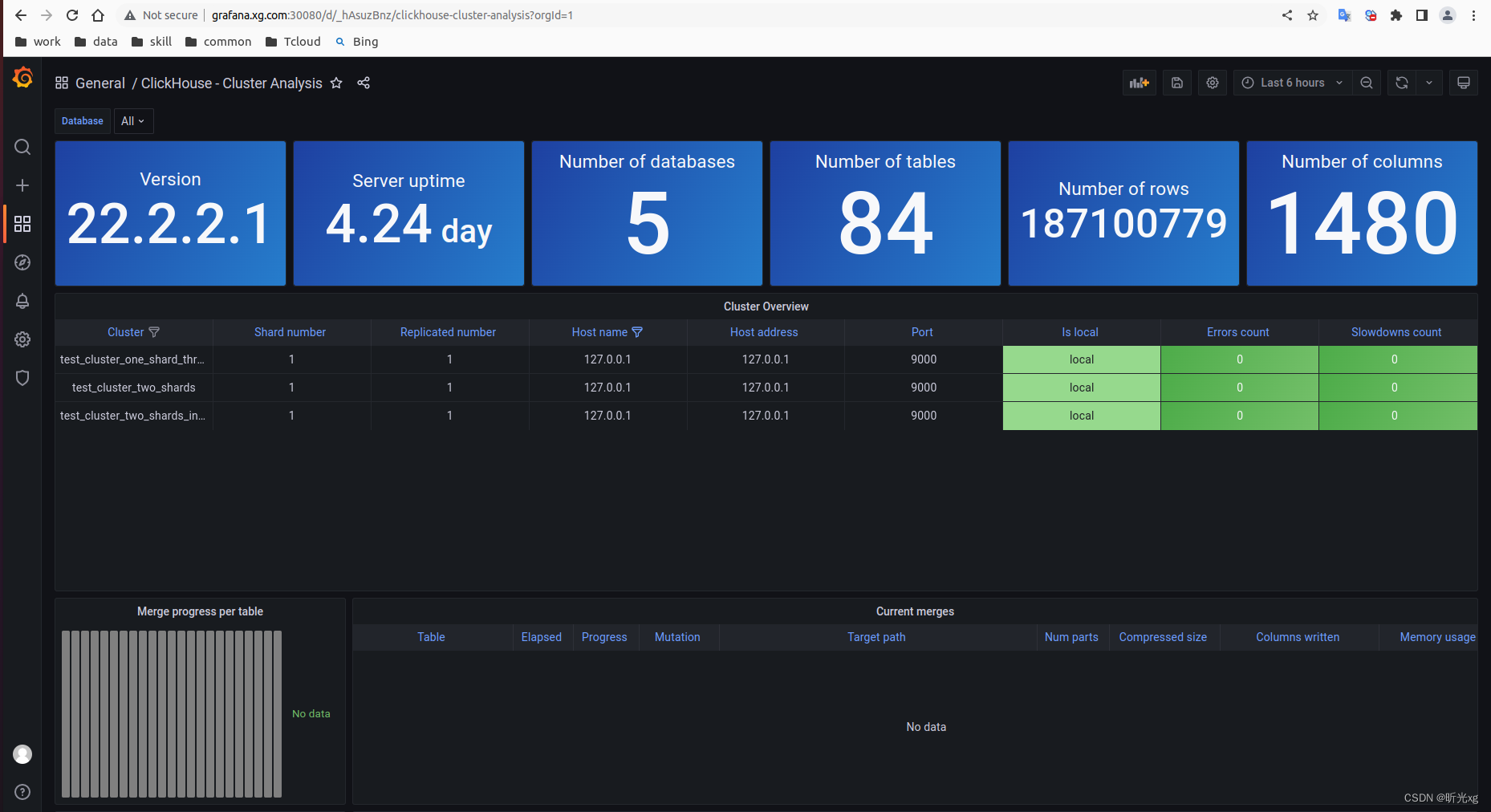Open Alerting via the bell icon
Viewport: 1491px width, 812px height.
coord(22,301)
